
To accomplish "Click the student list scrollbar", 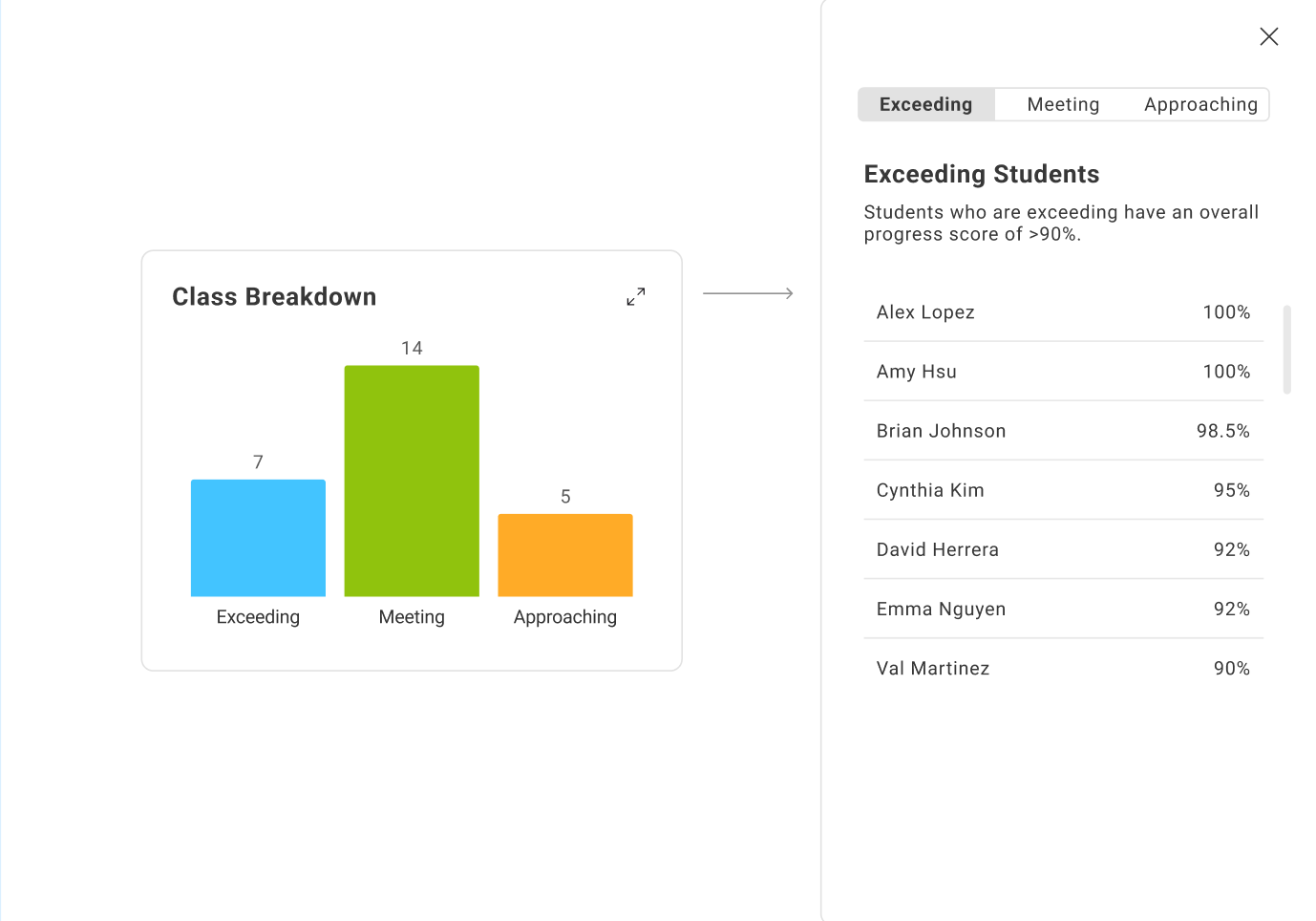I will tap(1287, 350).
